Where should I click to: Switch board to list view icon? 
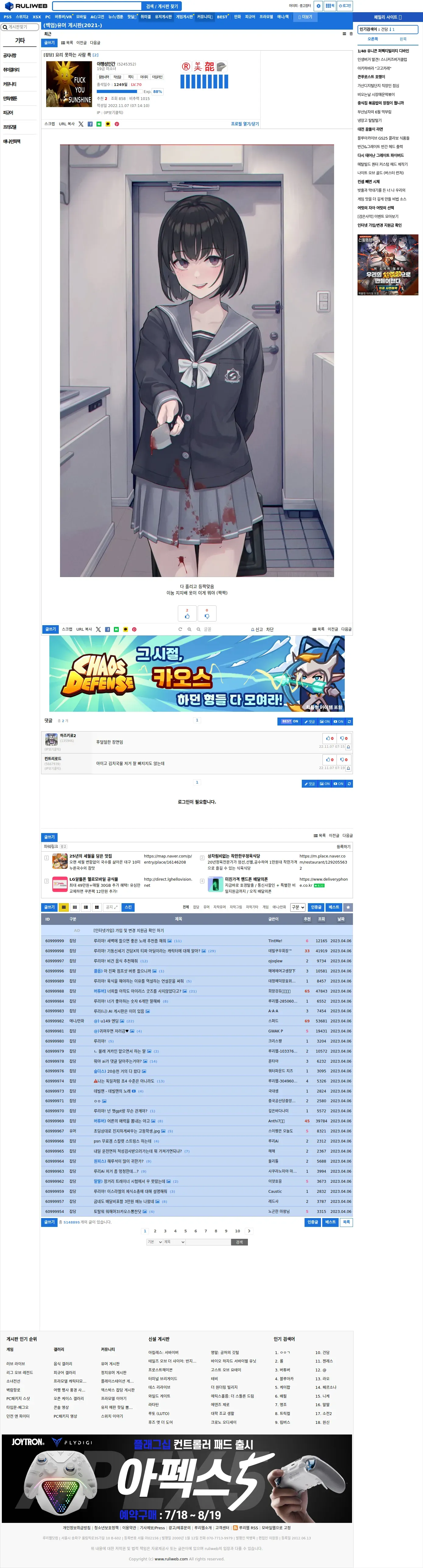pyautogui.click(x=64, y=907)
